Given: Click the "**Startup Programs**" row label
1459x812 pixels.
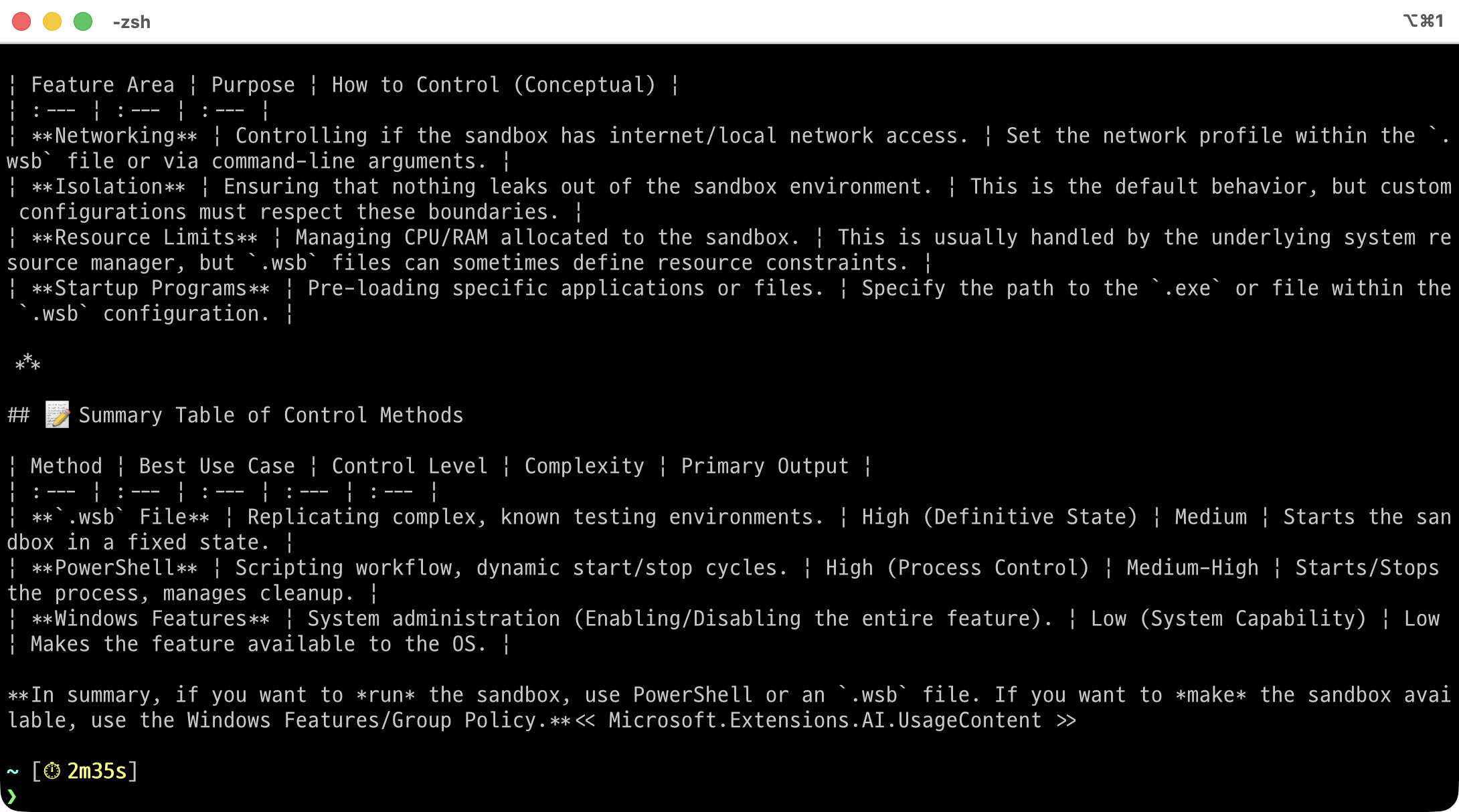Looking at the screenshot, I should 151,288.
